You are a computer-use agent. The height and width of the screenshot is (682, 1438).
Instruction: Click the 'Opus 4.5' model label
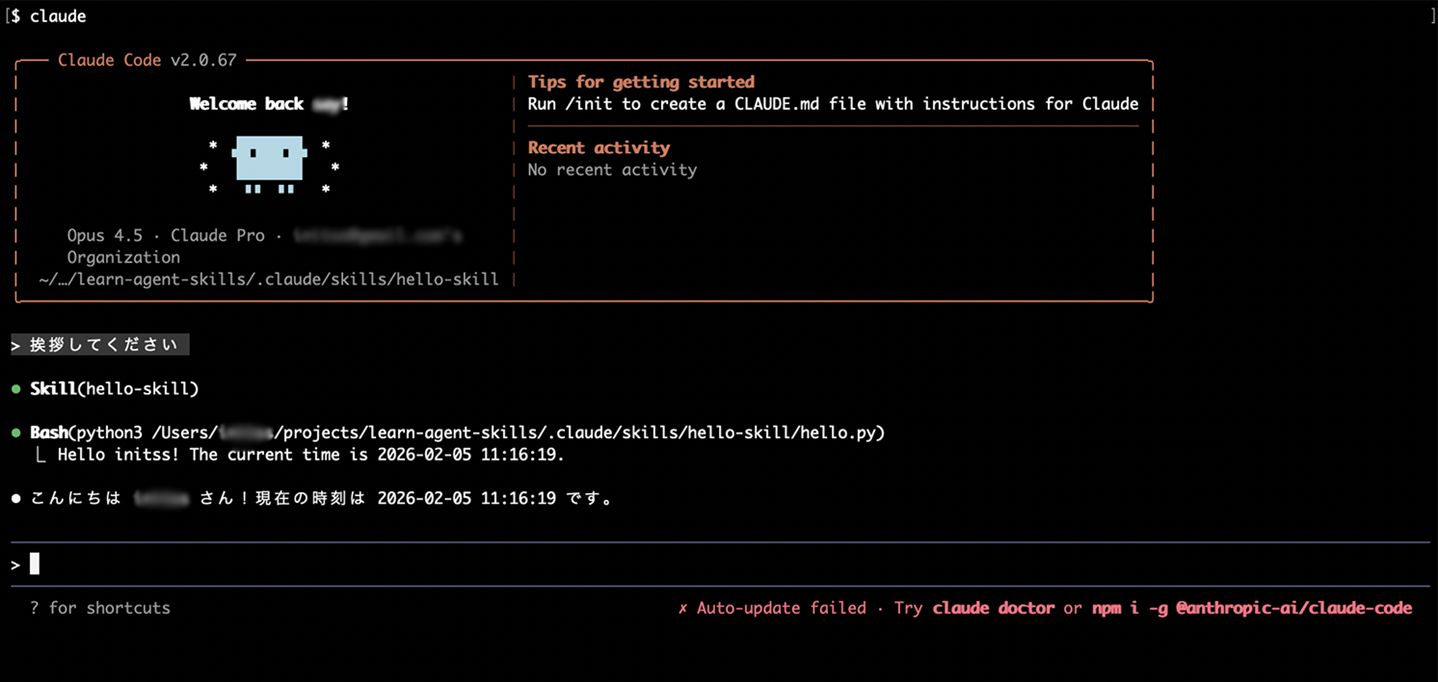click(x=105, y=235)
